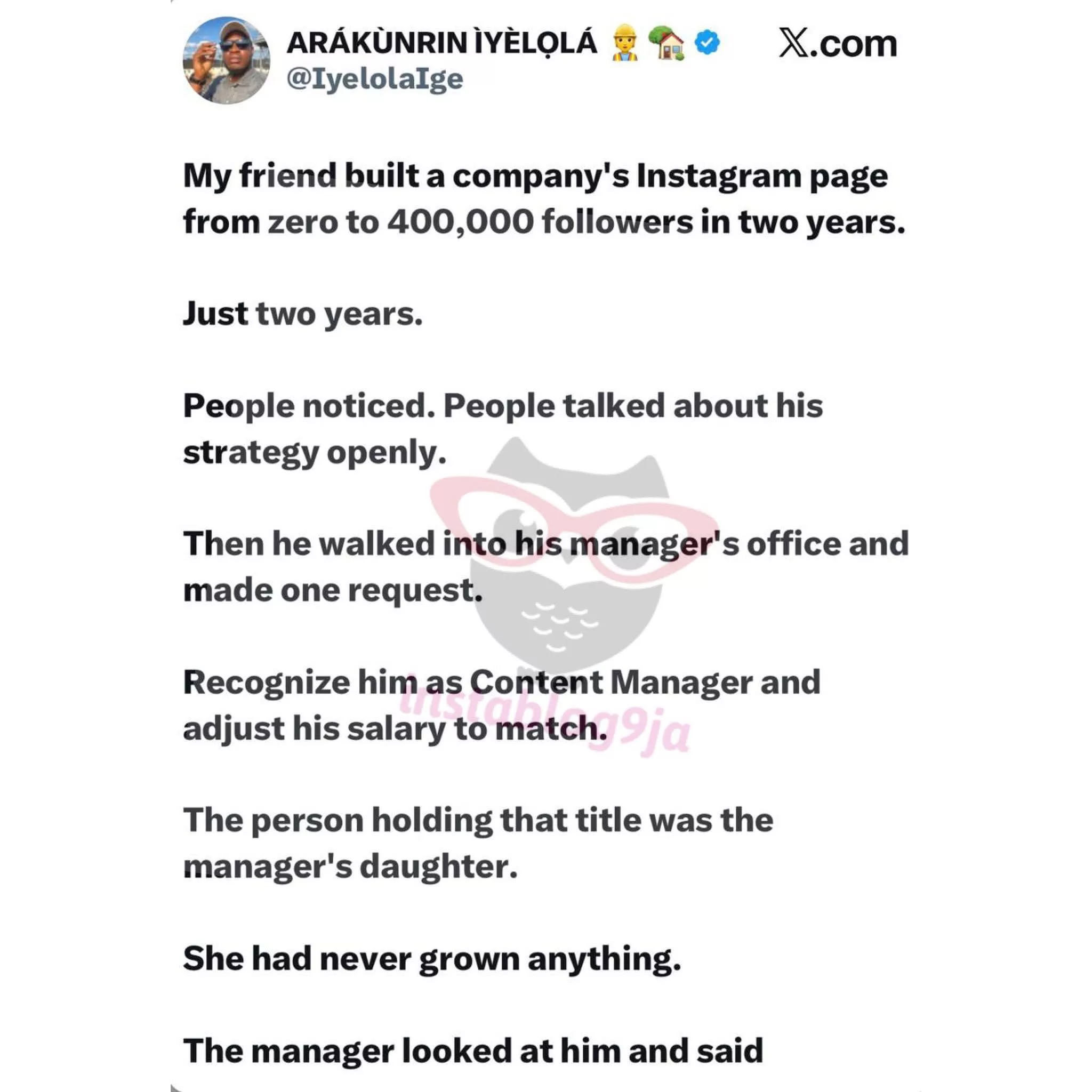Screen dimensions: 1092x1092
Task: Click the "manager's daughter." line
Action: 350,866
